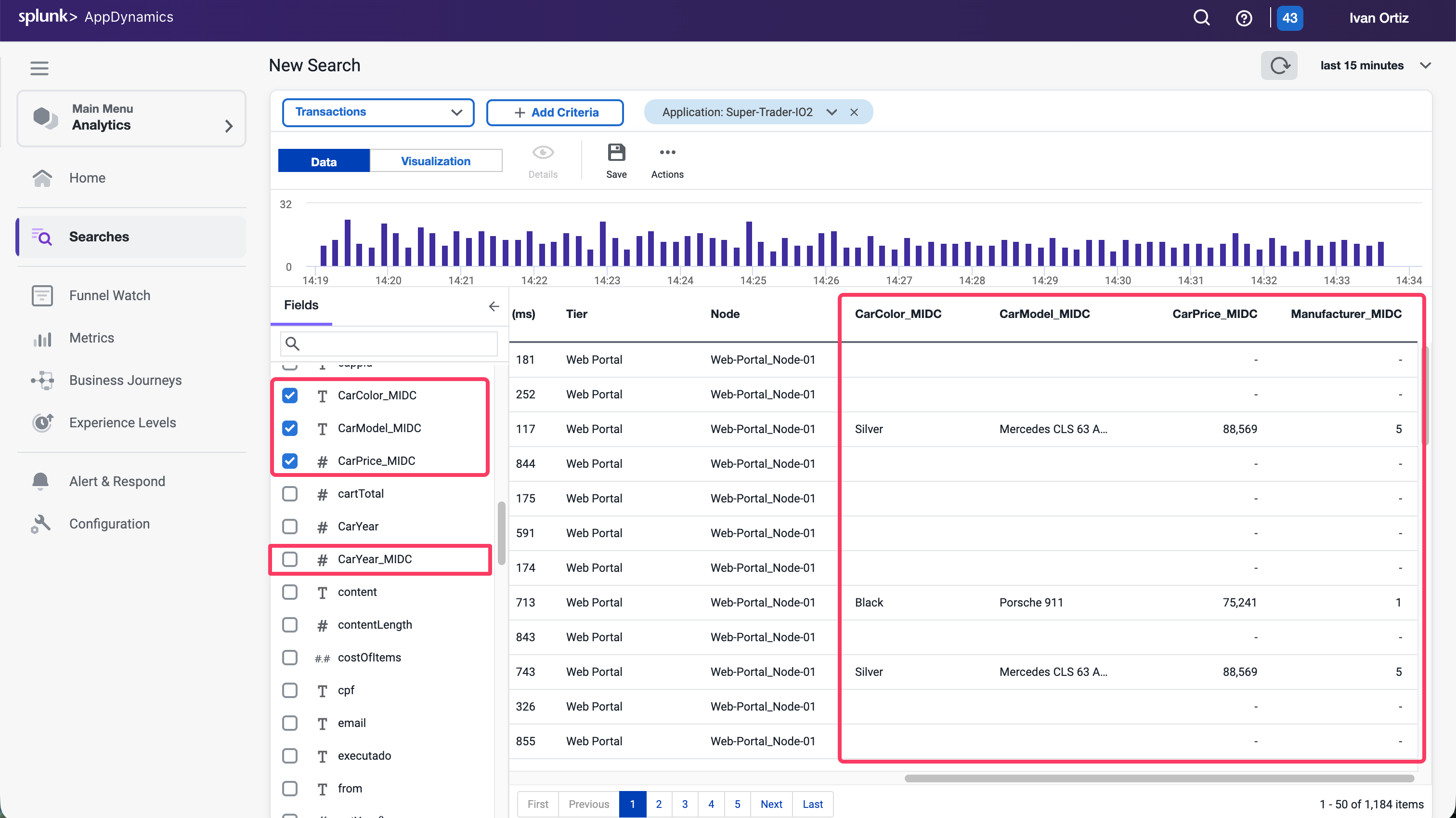The image size is (1456, 818).
Task: Open the Actions three-dots menu
Action: (667, 153)
